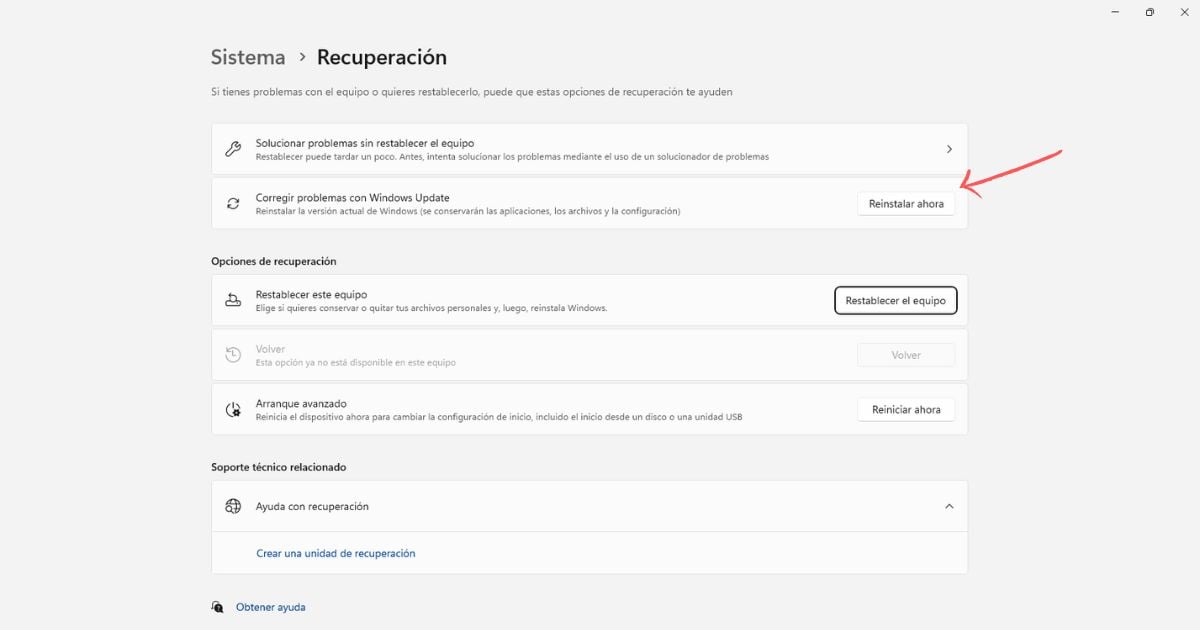Click the sync arrows icon for Windows Update
This screenshot has width=1200, height=630.
233,203
